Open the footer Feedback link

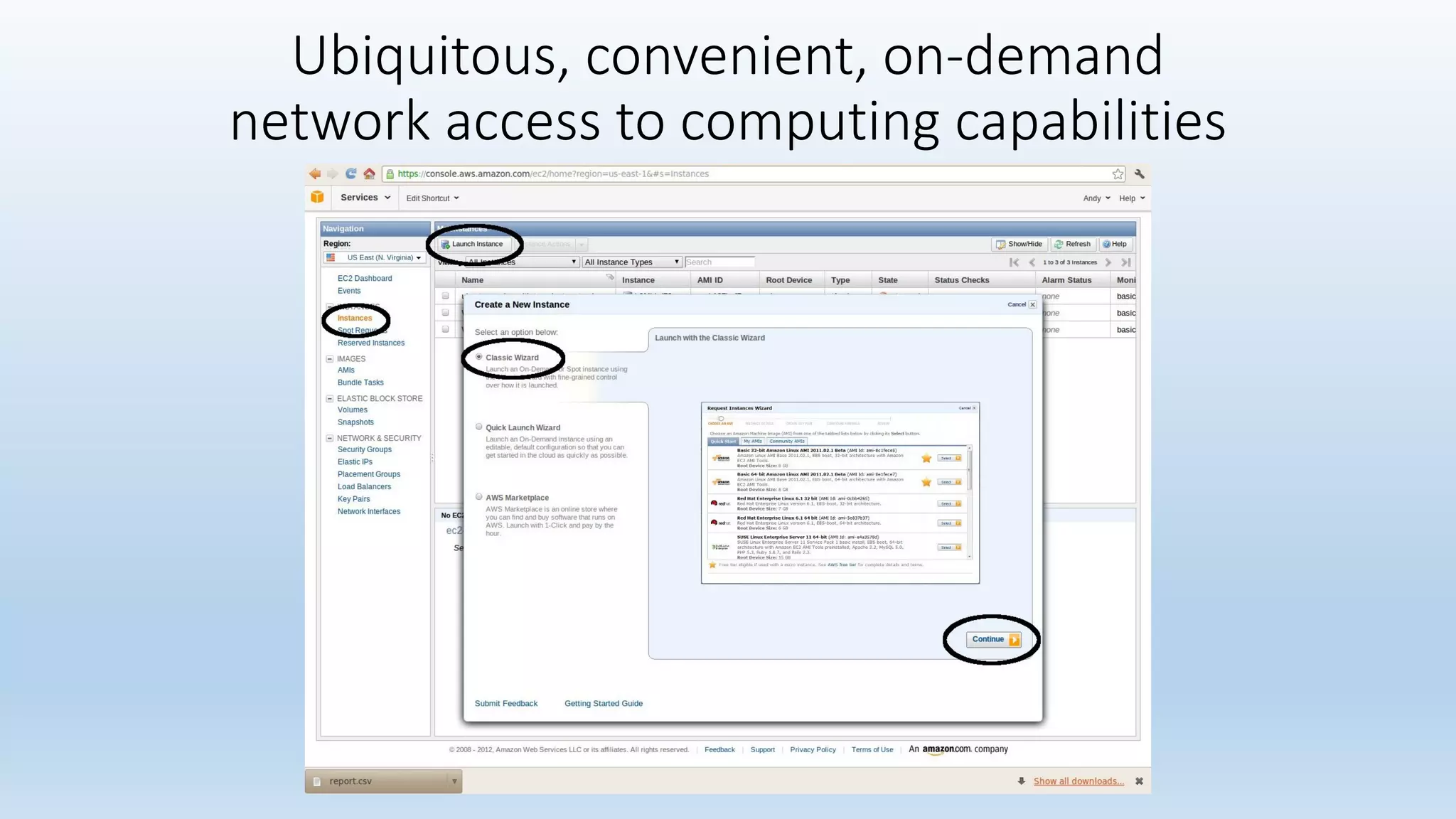(x=719, y=749)
